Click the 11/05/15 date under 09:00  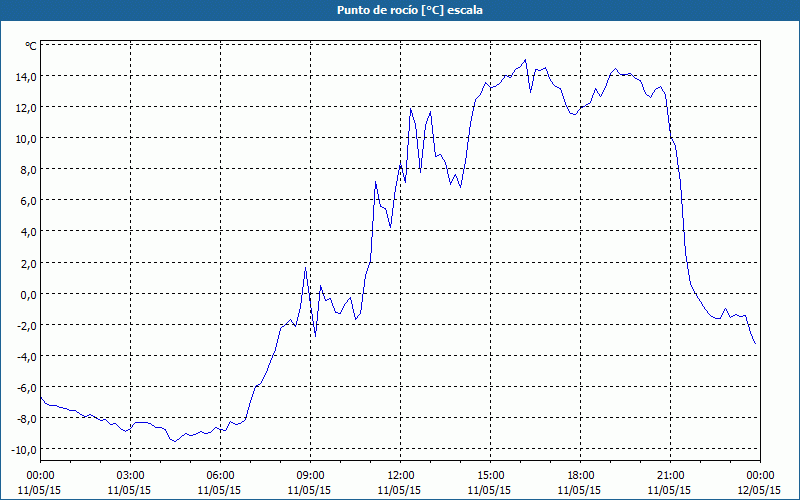(310, 490)
